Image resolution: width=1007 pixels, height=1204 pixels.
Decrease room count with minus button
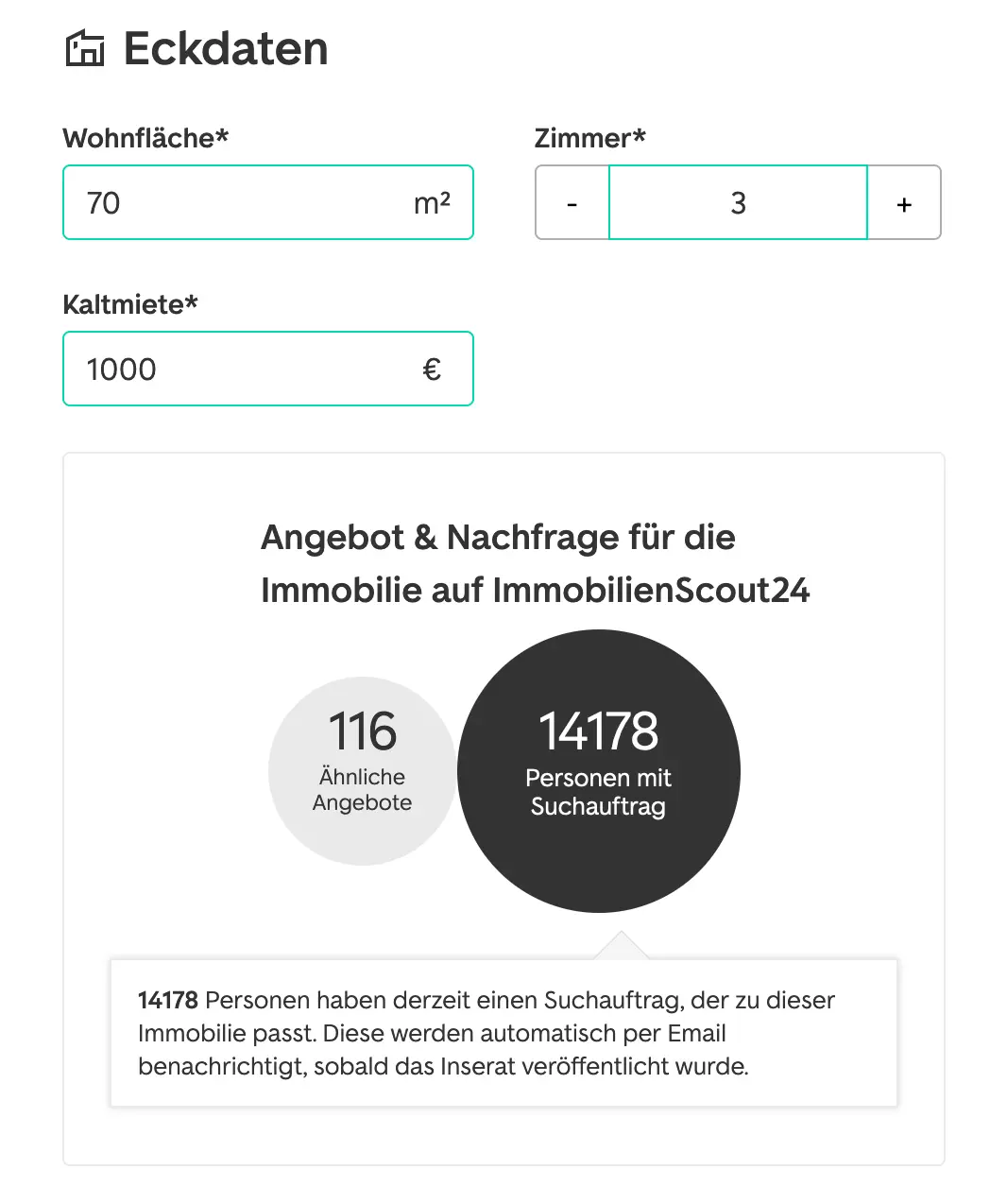572,203
